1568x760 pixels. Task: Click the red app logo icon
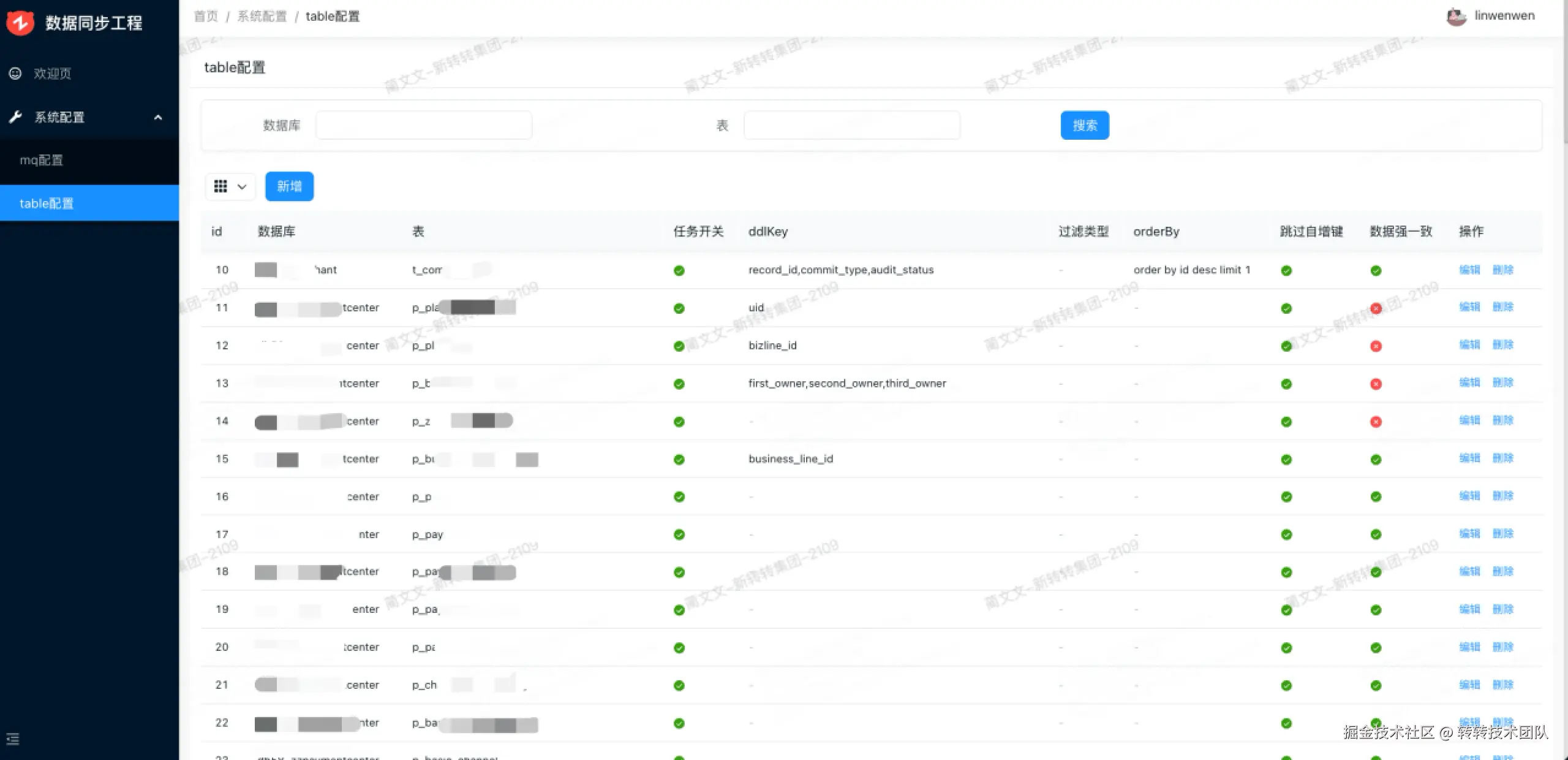point(20,23)
